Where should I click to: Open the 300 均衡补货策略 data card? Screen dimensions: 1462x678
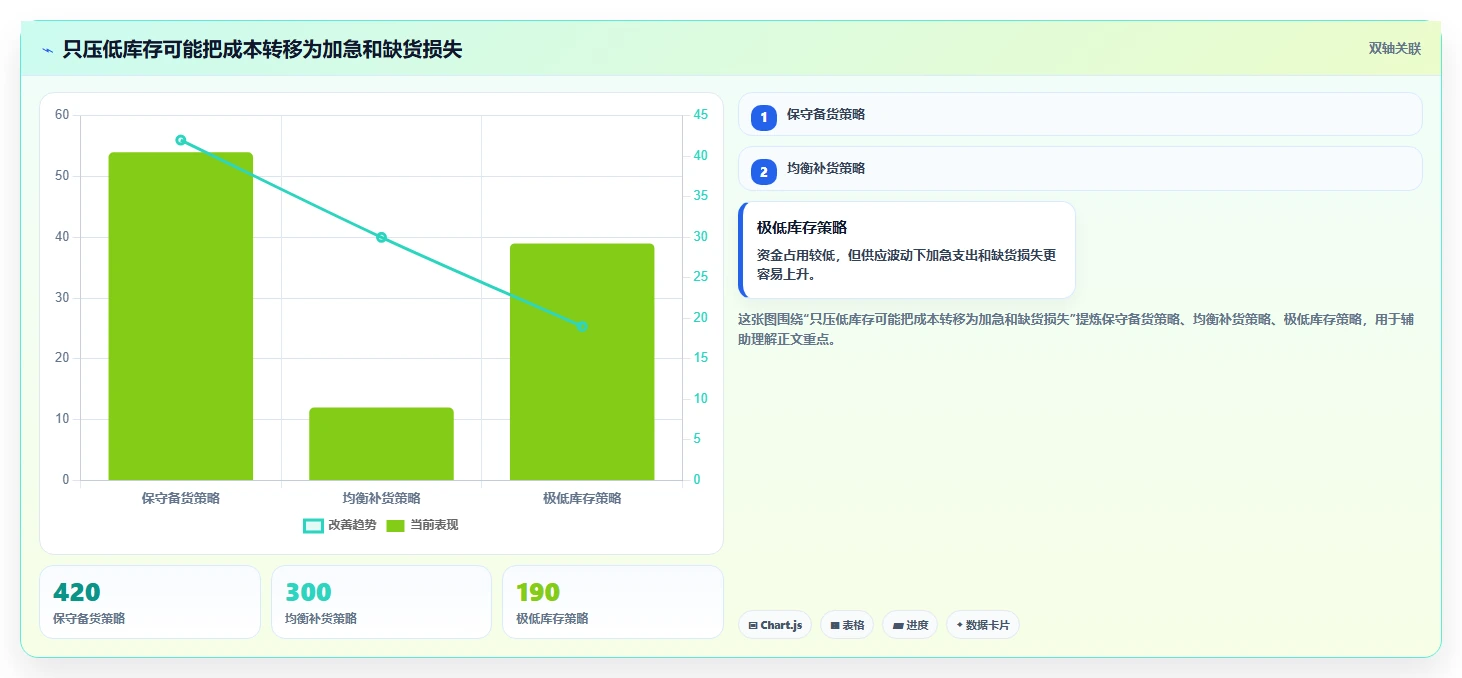381,602
